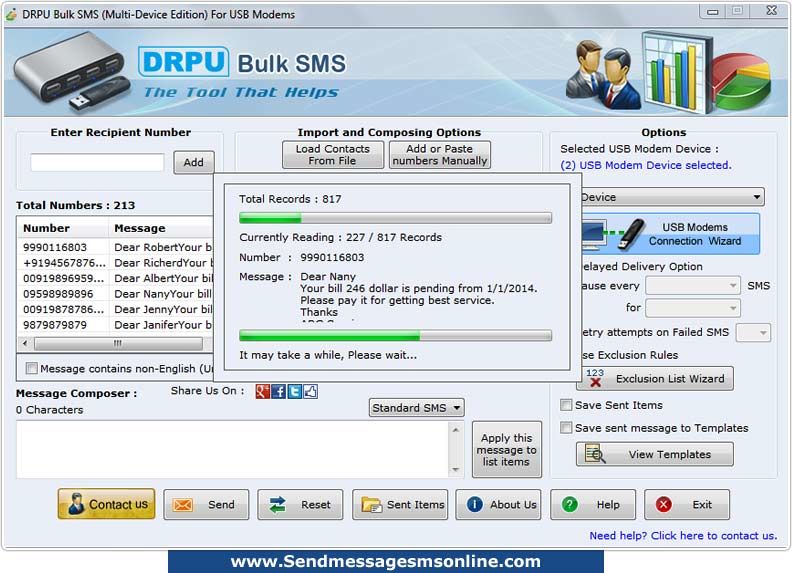Open the Sent Items folder

[x=400, y=504]
